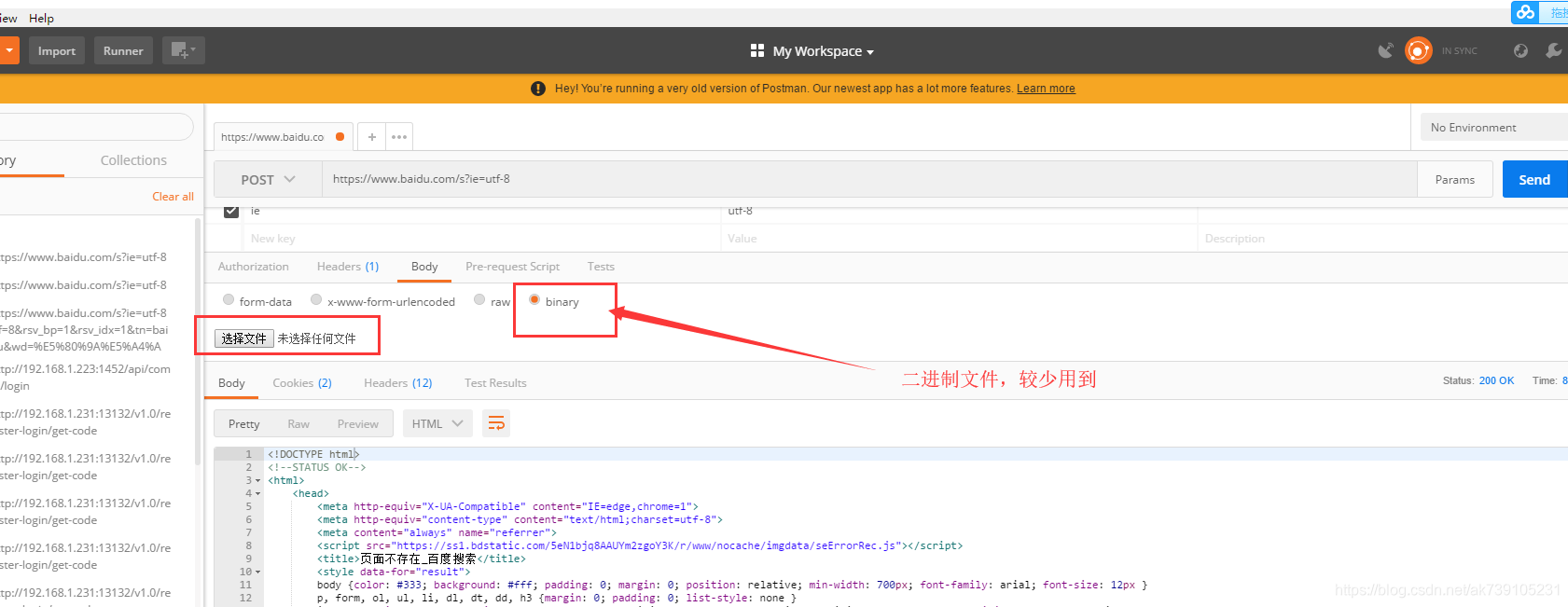Select the raw body radio button
This screenshot has width=1568, height=607.
[479, 300]
